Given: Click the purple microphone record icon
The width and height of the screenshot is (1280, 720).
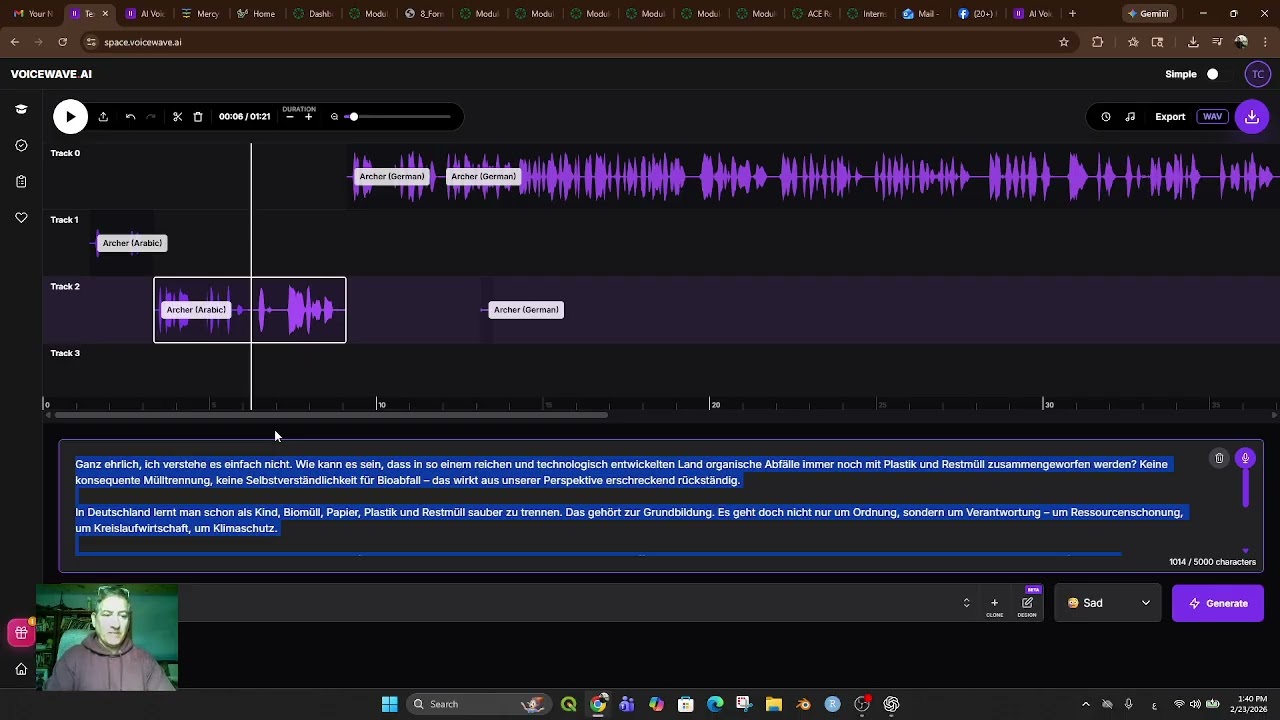Looking at the screenshot, I should 1245,459.
